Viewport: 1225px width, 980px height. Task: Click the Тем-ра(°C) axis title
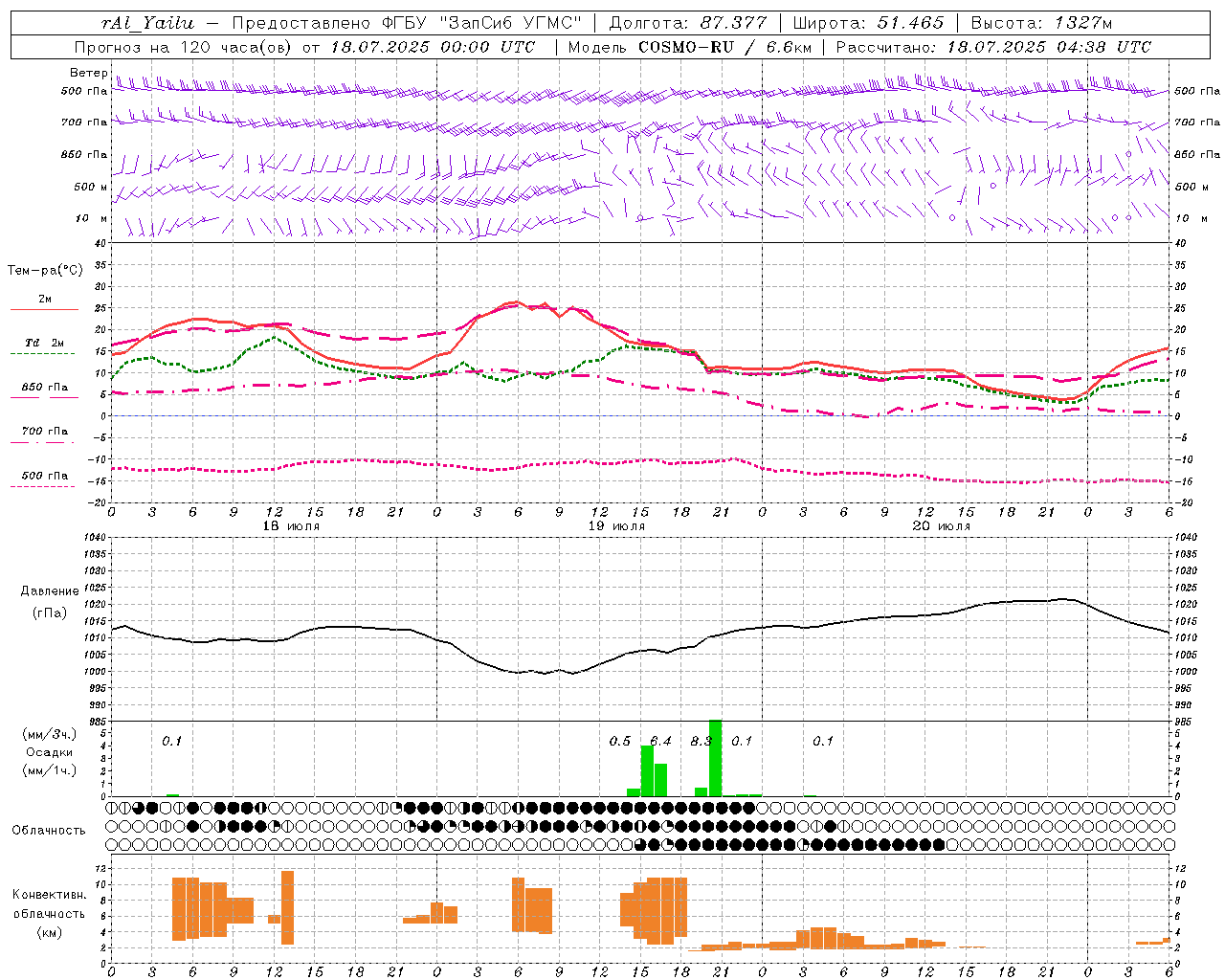(x=45, y=271)
